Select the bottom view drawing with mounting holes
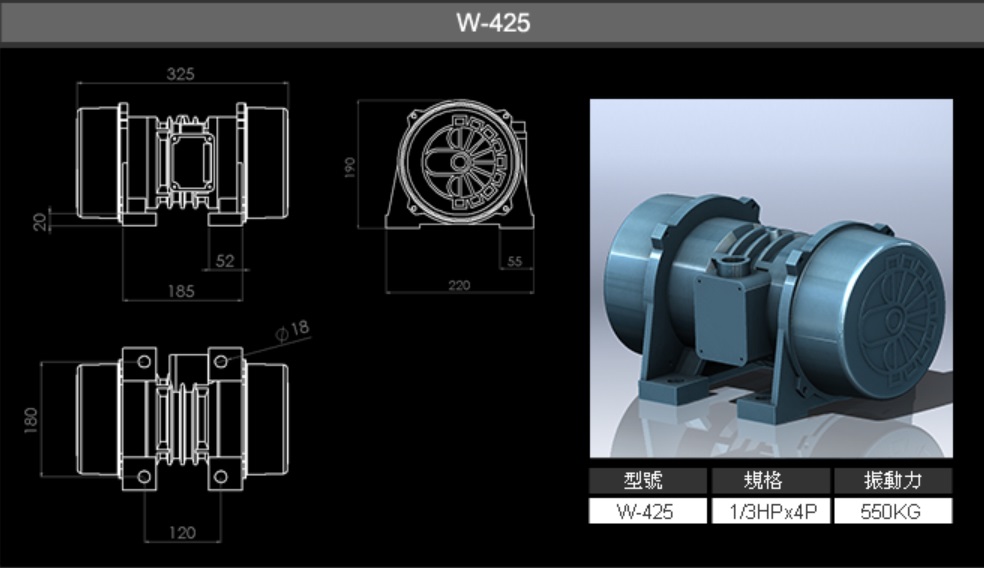This screenshot has width=984, height=568. tap(183, 419)
